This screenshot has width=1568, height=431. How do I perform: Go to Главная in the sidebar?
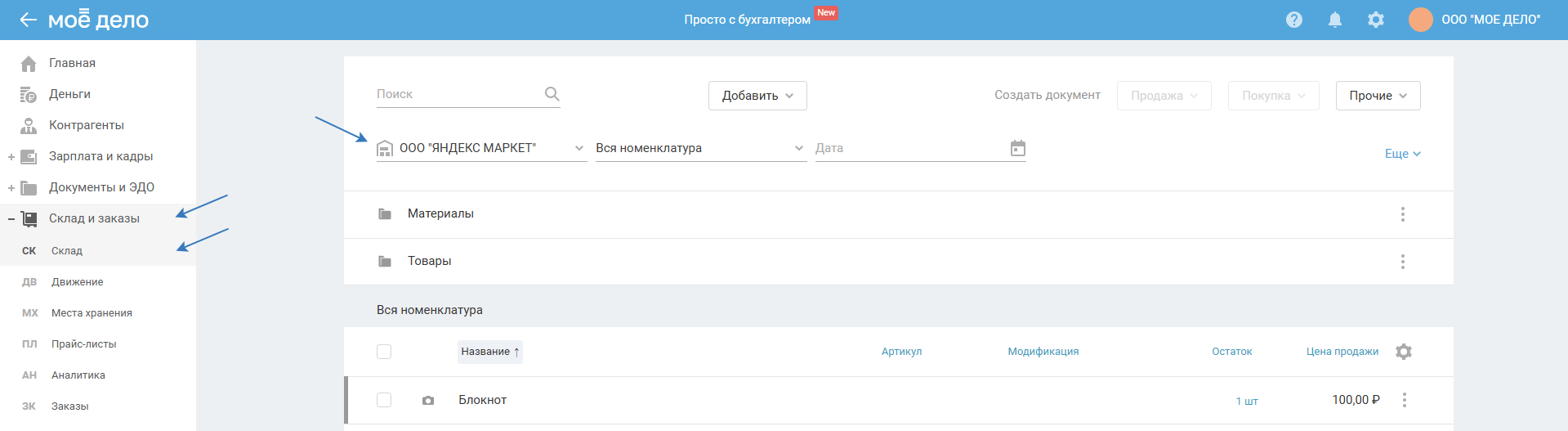tap(72, 63)
